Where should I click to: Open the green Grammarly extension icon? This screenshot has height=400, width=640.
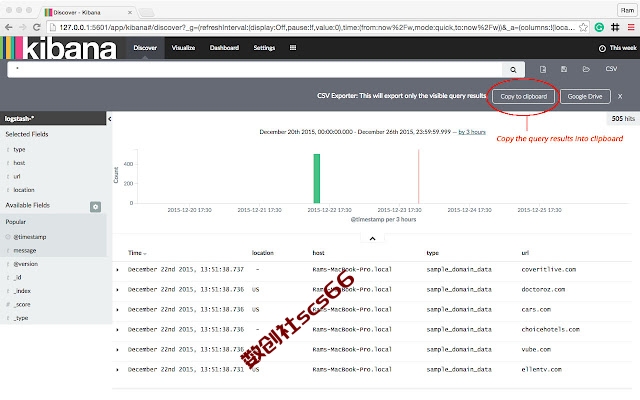[x=599, y=27]
